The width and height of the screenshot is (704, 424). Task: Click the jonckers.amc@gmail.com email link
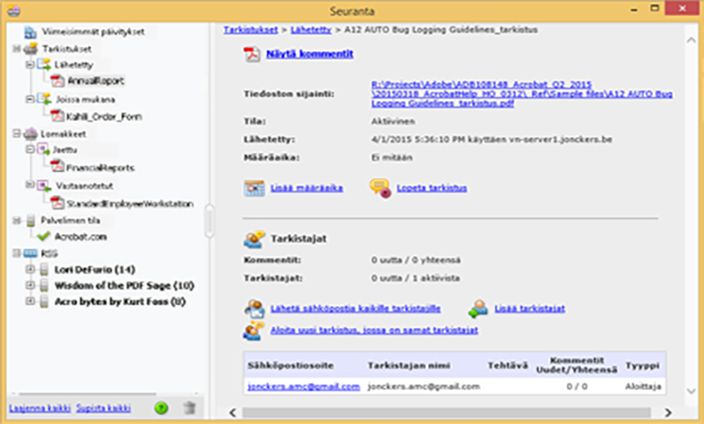[x=304, y=386]
